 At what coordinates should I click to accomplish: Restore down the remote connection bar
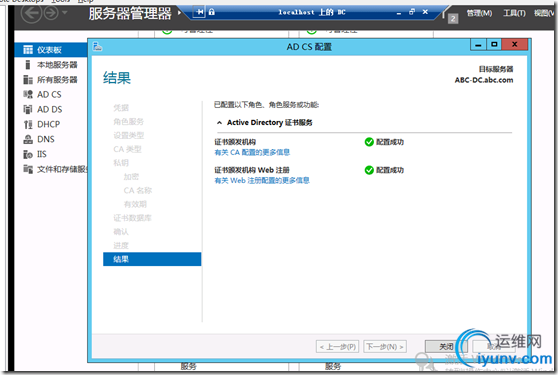pyautogui.click(x=412, y=12)
